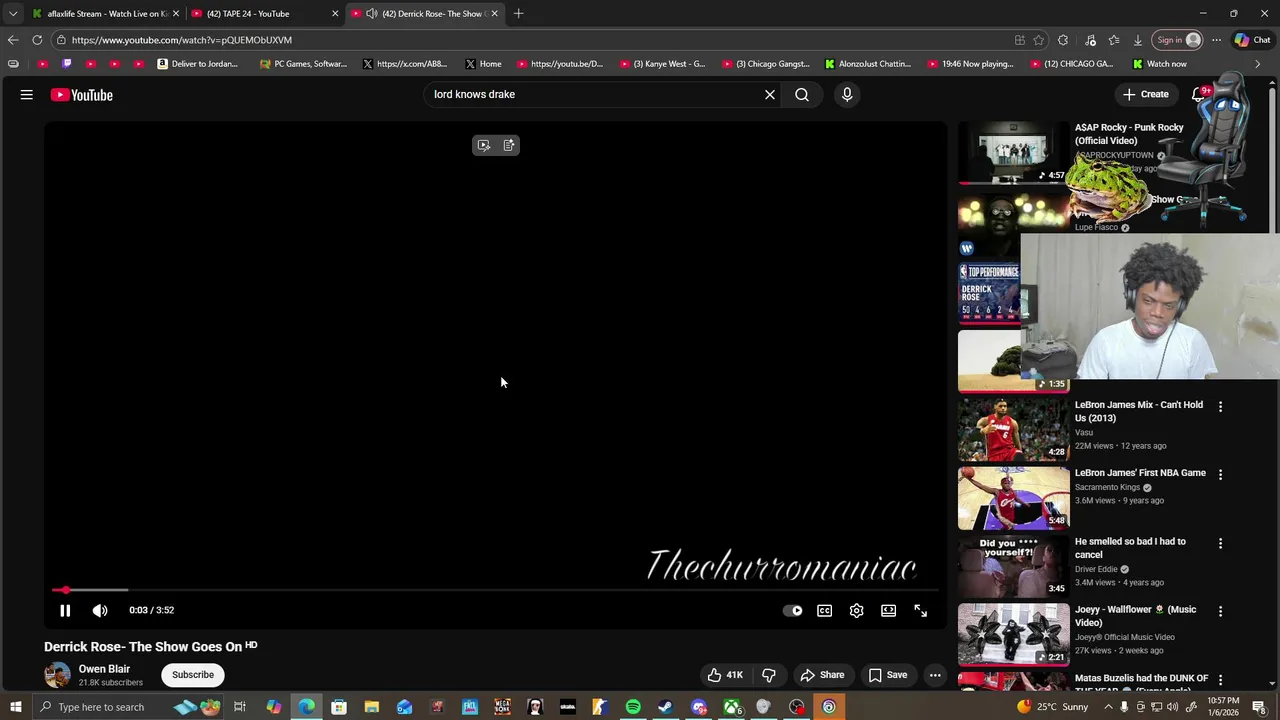
Task: Start voice search with the microphone
Action: click(x=847, y=94)
